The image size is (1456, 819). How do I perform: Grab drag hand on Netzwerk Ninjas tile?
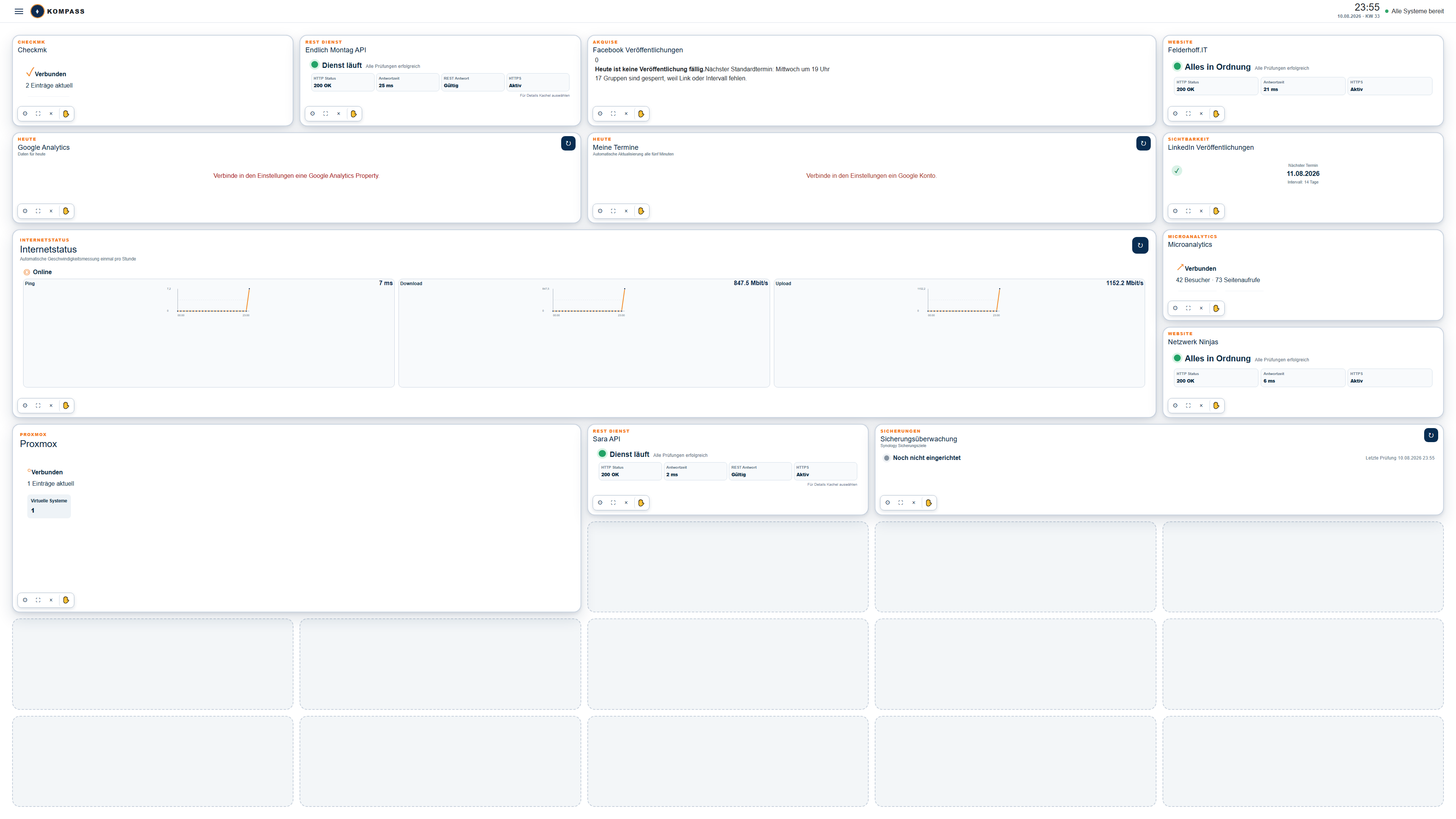pos(1216,405)
